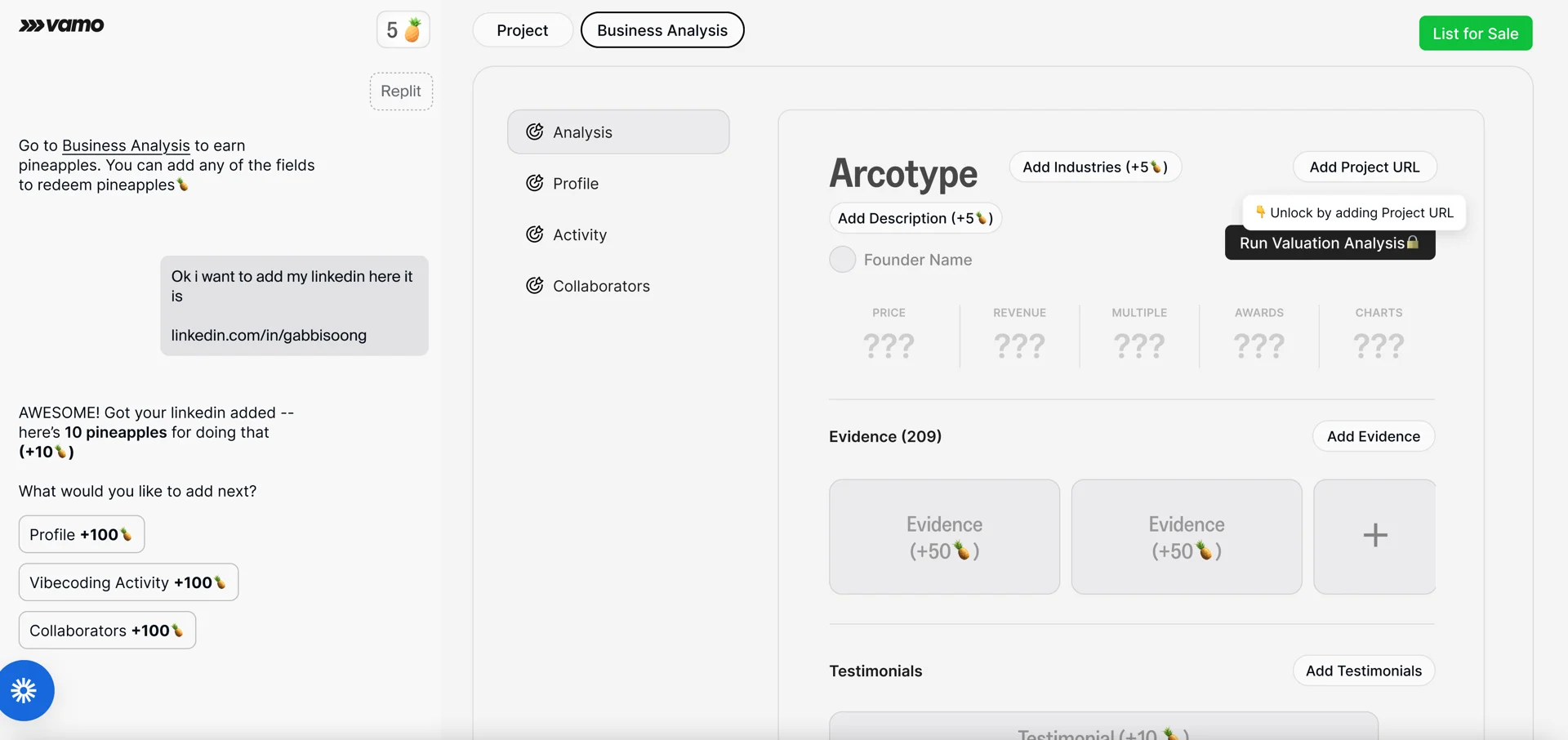Click the target icon beside Collaborators
Screen dimensions: 1568x740
535,286
